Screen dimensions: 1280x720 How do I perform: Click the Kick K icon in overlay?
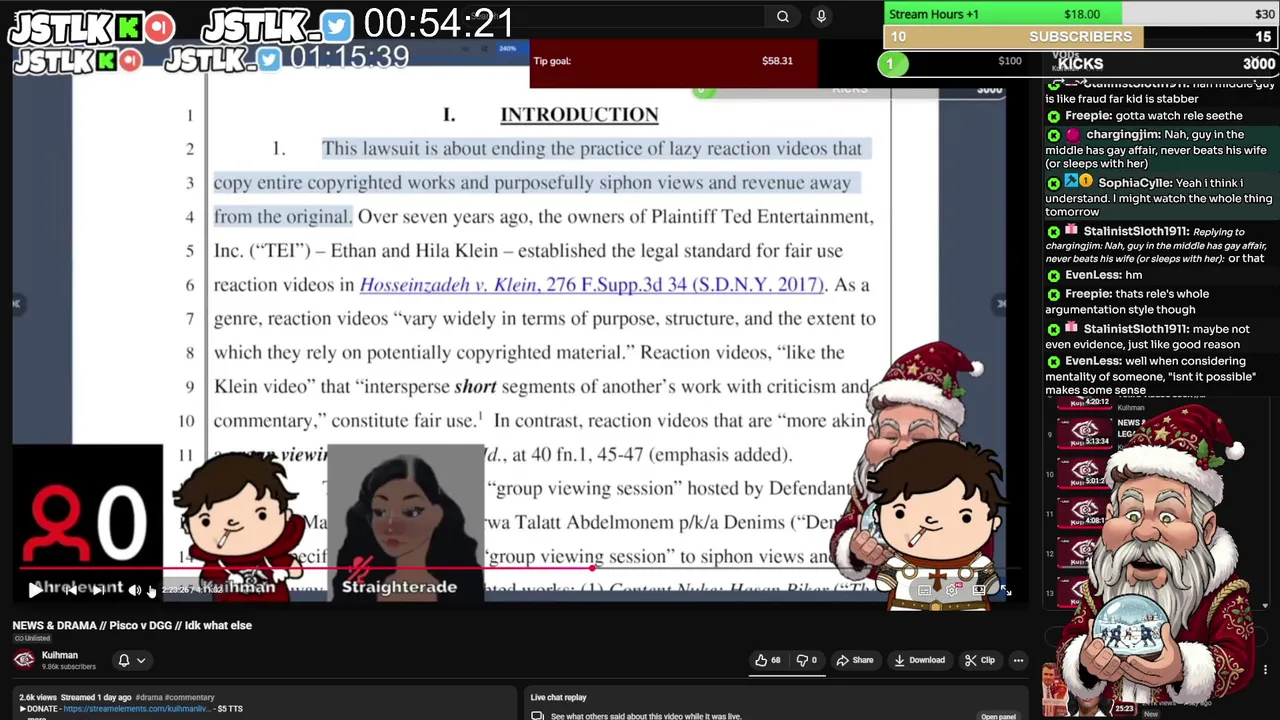127,28
